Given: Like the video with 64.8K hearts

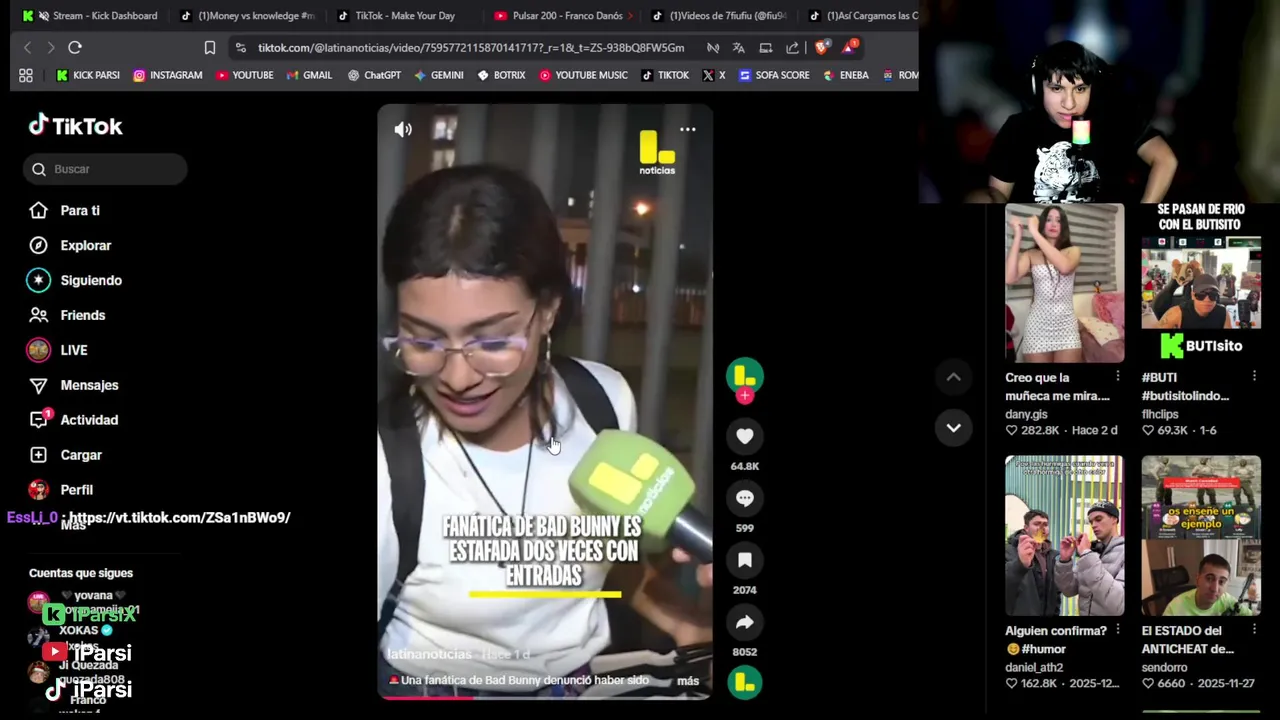Looking at the screenshot, I should pos(745,436).
